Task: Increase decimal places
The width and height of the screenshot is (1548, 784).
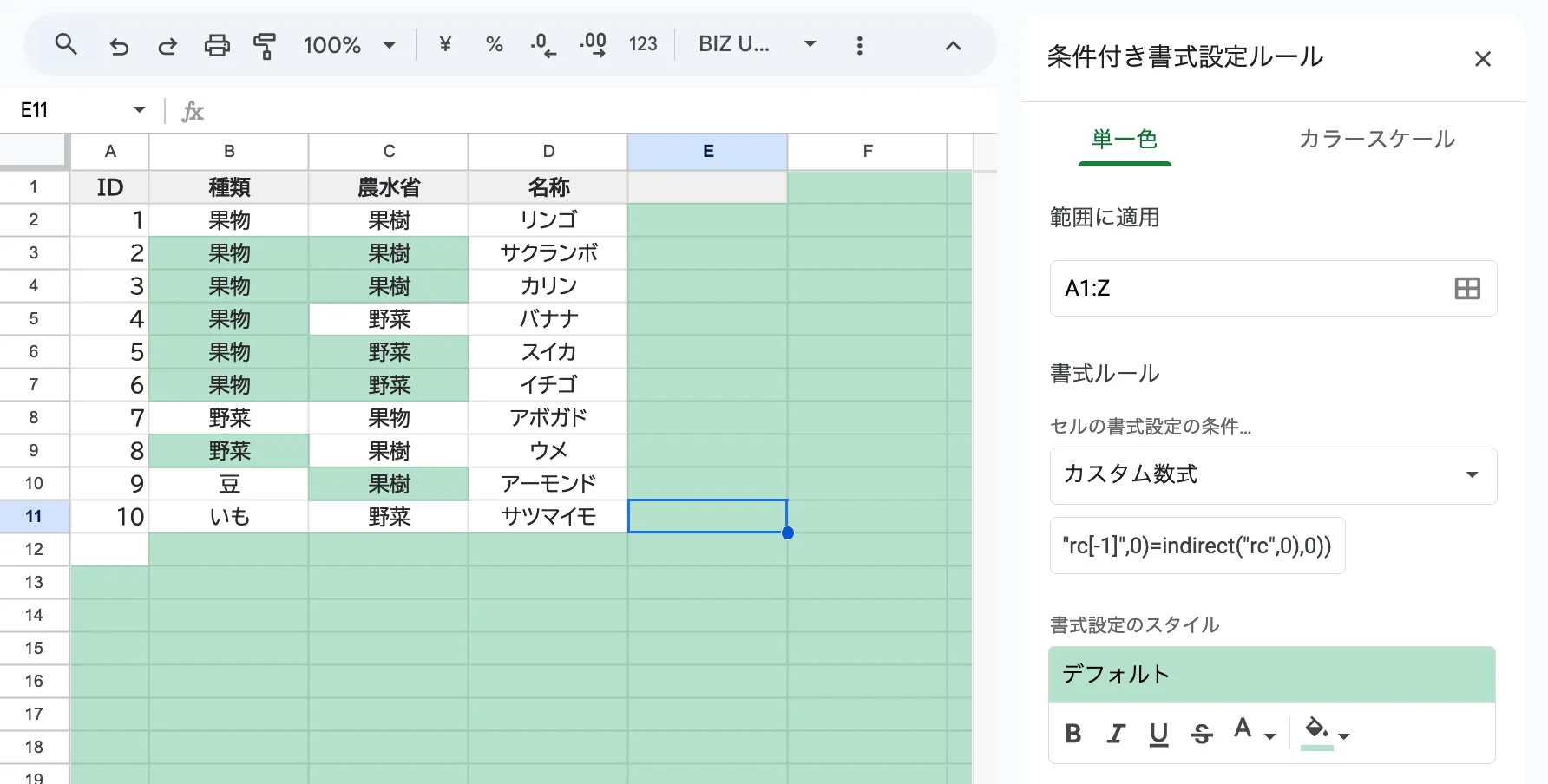Action: tap(594, 44)
